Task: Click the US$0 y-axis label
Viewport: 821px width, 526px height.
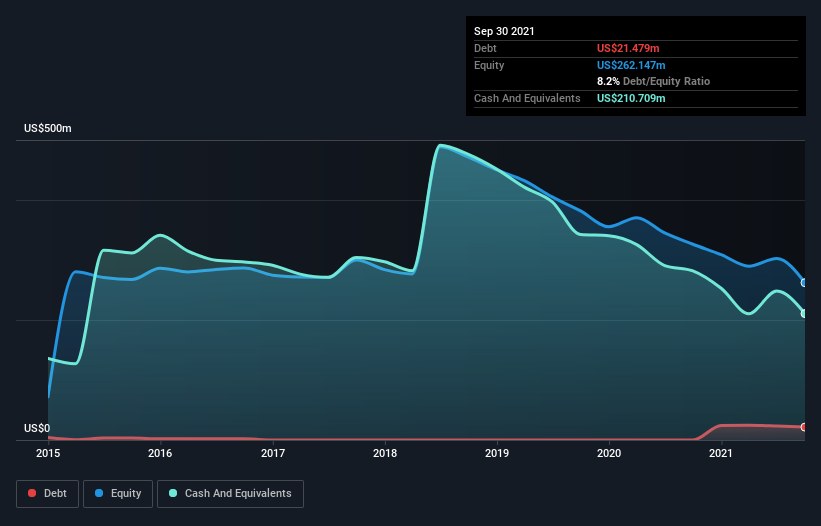Action: coord(37,428)
